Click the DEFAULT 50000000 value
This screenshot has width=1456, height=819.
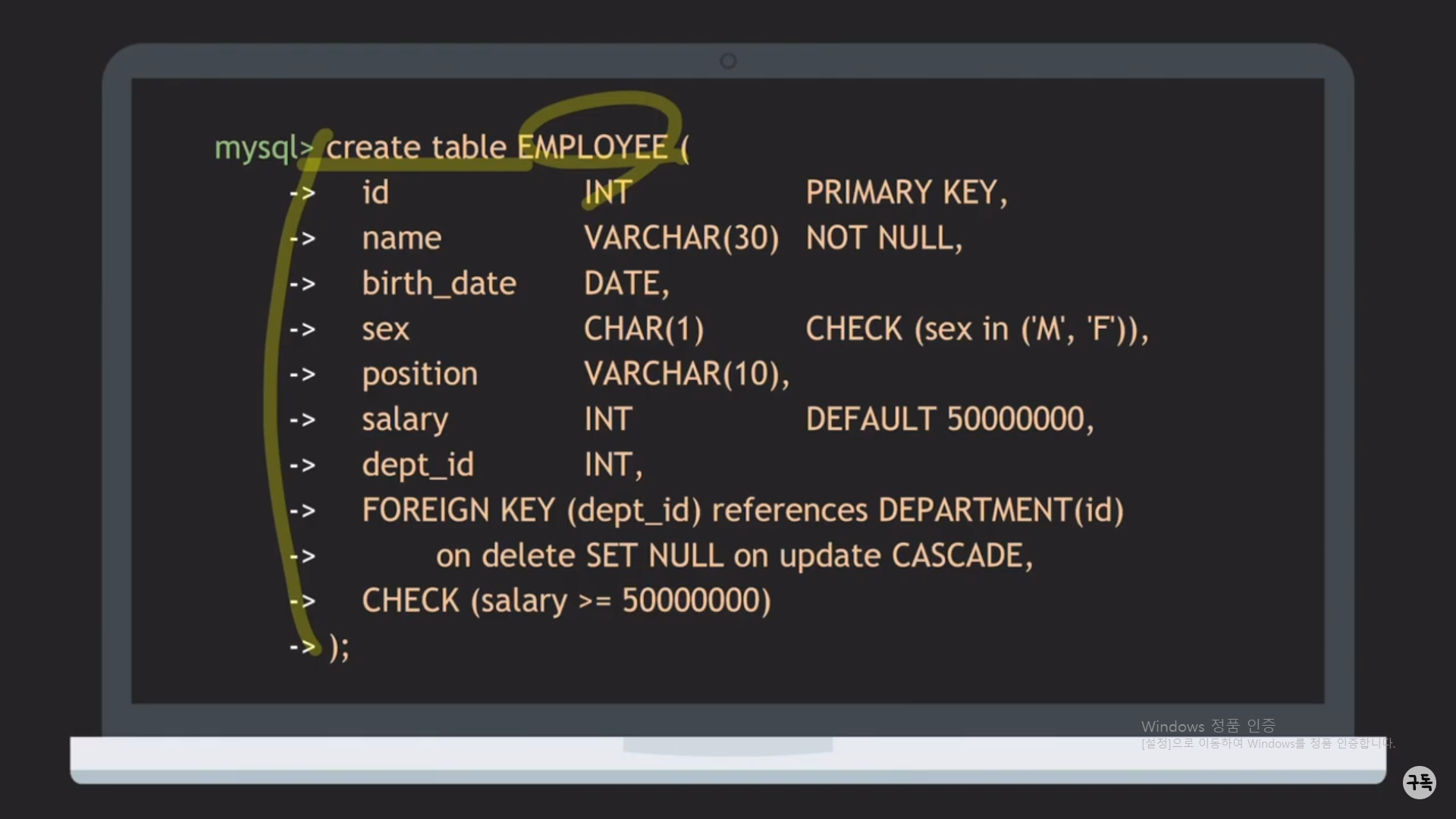(x=949, y=419)
